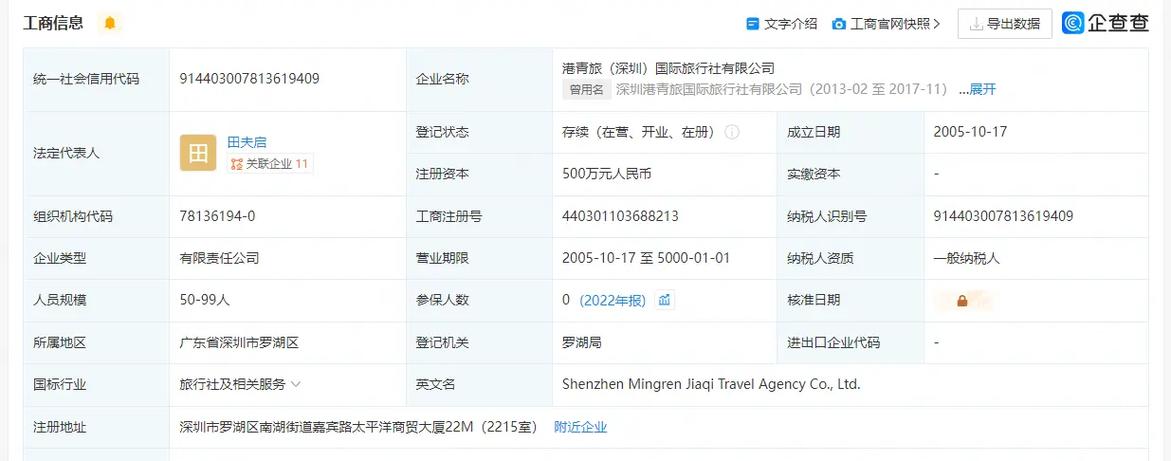Click the camera icon before 工商官网快照
The height and width of the screenshot is (461, 1171).
[839, 24]
